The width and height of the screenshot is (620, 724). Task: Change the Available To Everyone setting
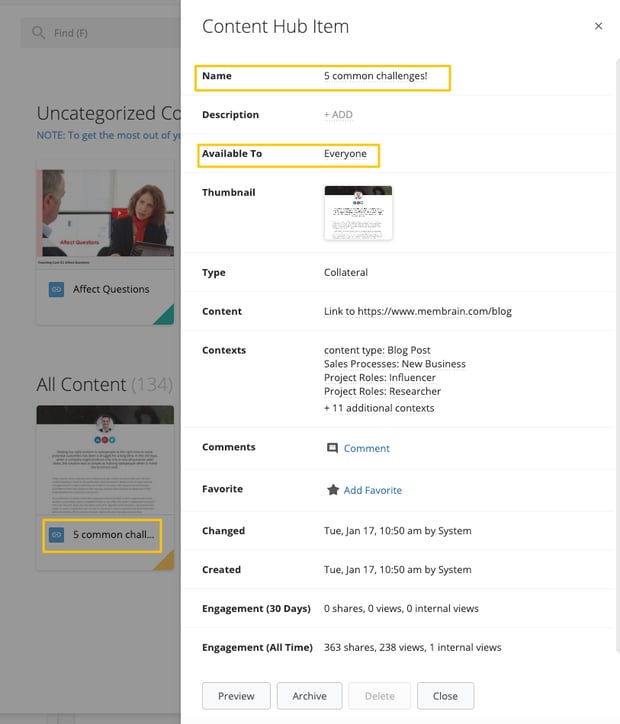coord(345,154)
